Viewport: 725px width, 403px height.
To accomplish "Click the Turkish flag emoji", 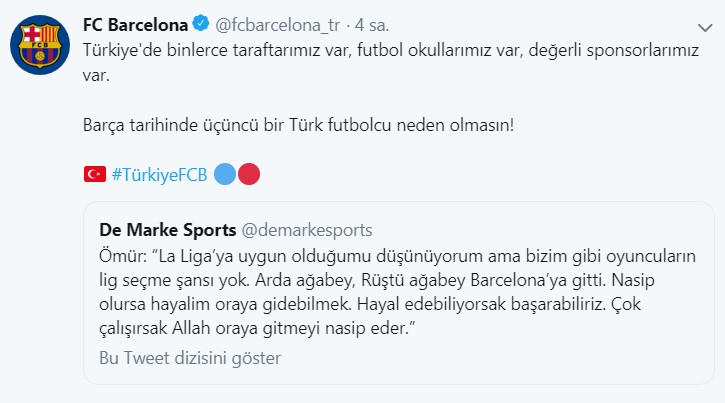I will click(x=95, y=175).
